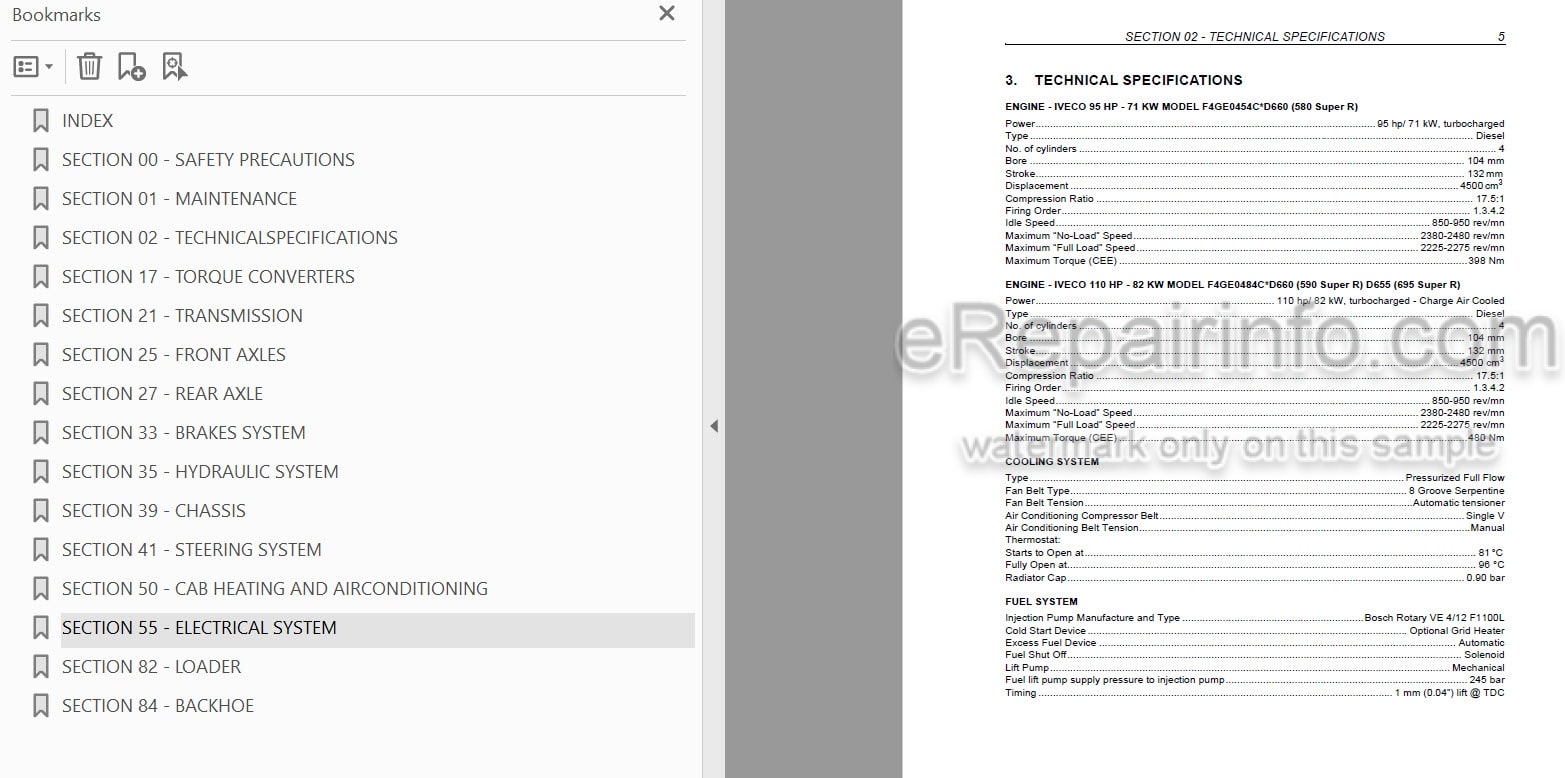
Task: Jump to SECTION 84 - BACKHOE
Action: [x=158, y=706]
